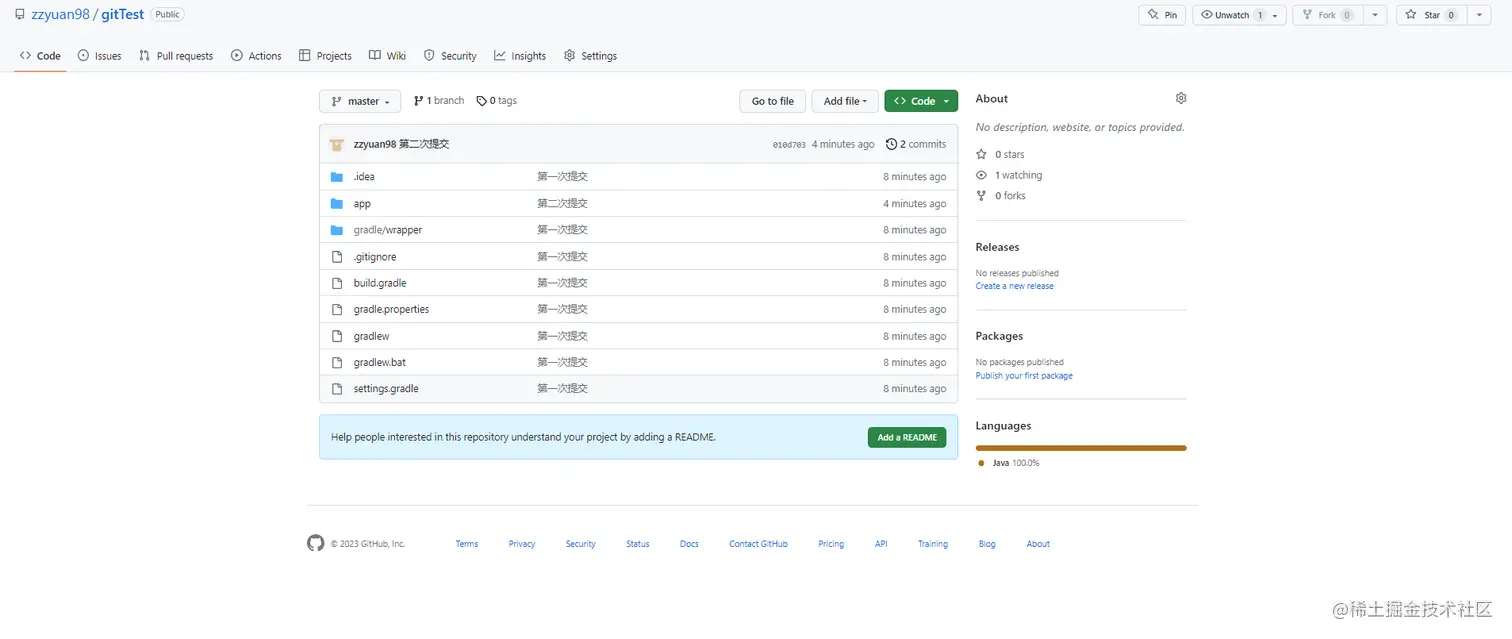Screen dimensions: 1512x639
Task: Open the Projects tab
Action: pos(325,56)
